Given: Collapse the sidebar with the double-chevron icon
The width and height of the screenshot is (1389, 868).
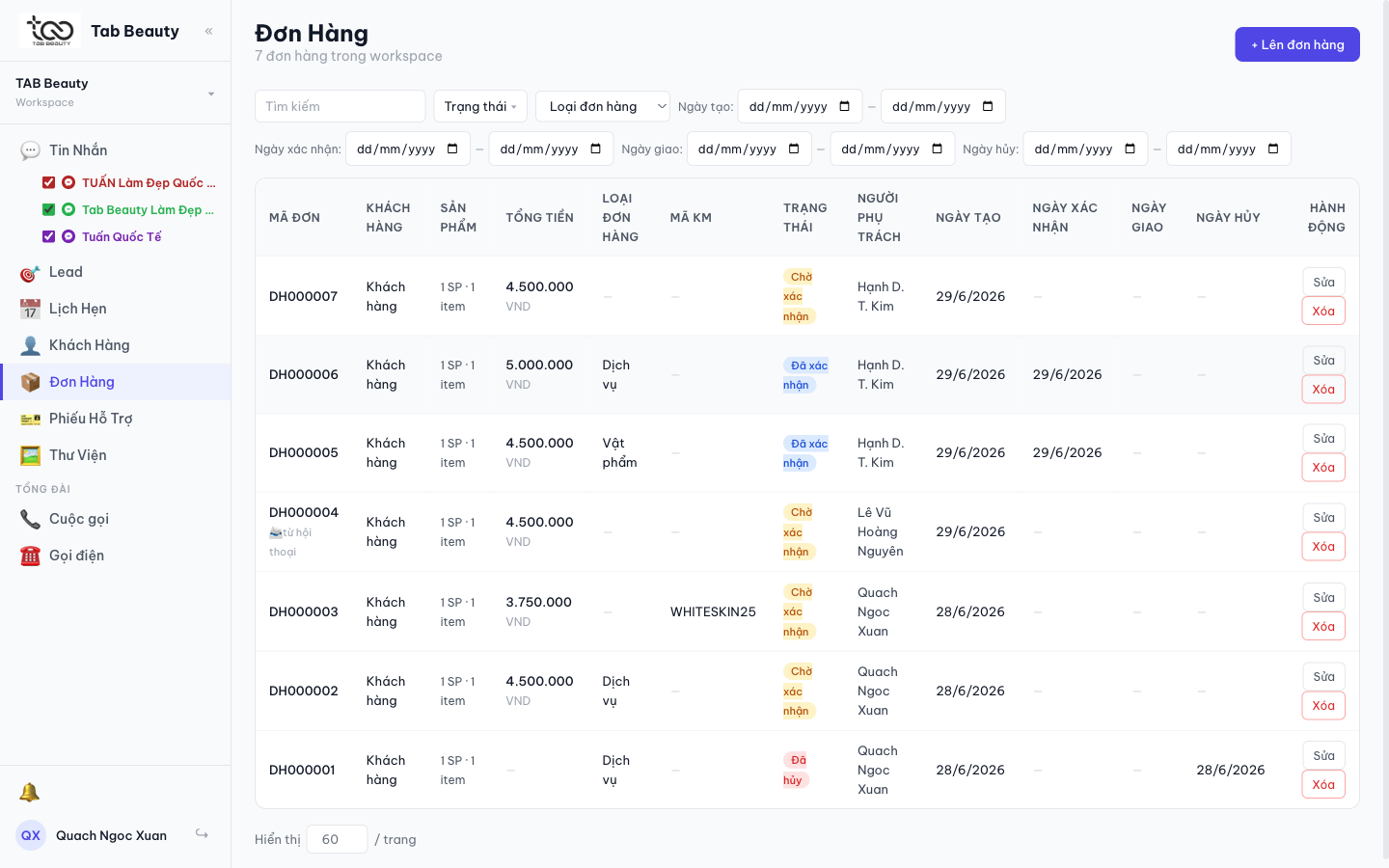Looking at the screenshot, I should [208, 32].
